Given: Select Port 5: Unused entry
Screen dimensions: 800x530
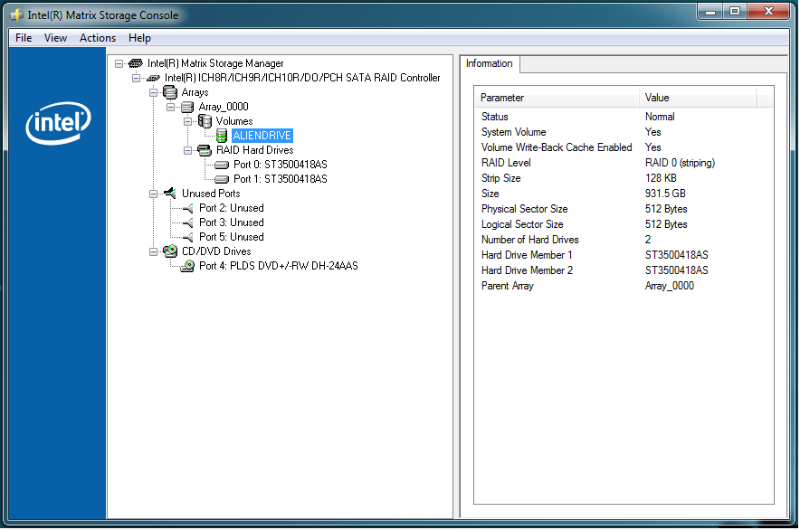Looking at the screenshot, I should pyautogui.click(x=231, y=237).
